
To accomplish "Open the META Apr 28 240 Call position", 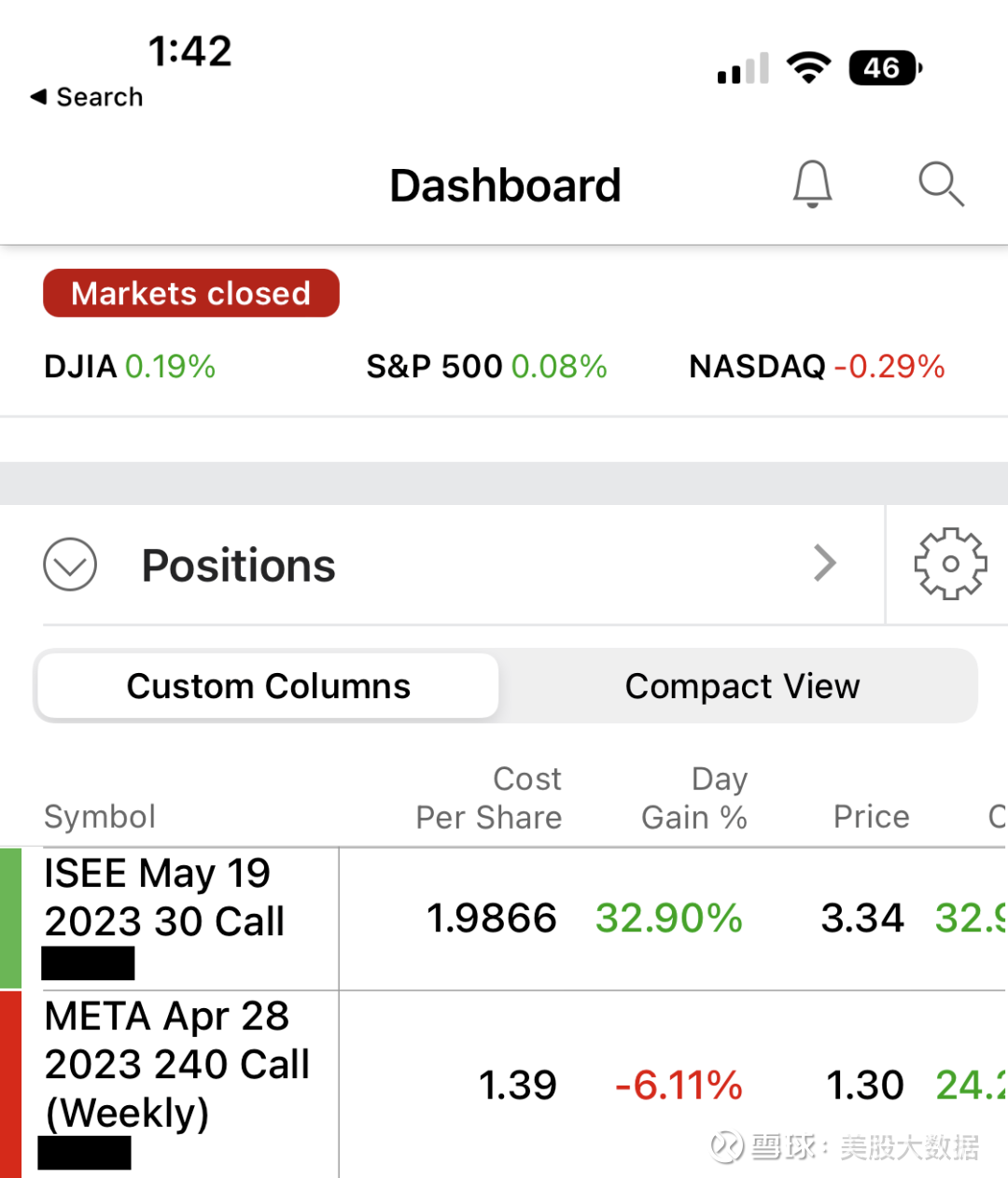I will (x=177, y=1064).
